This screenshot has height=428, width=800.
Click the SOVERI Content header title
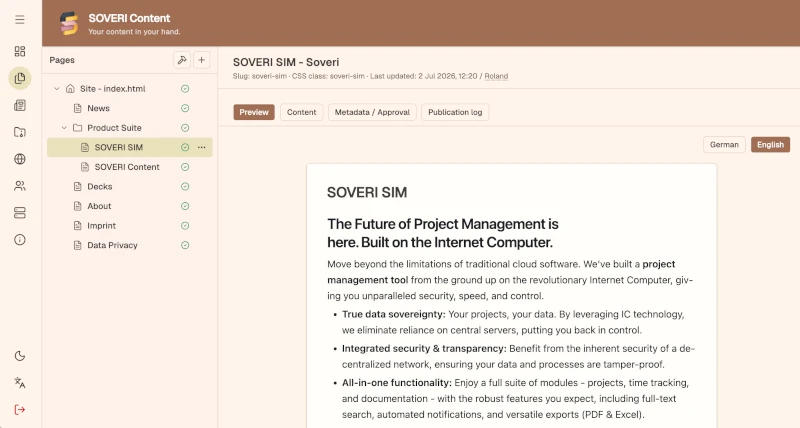click(x=129, y=18)
